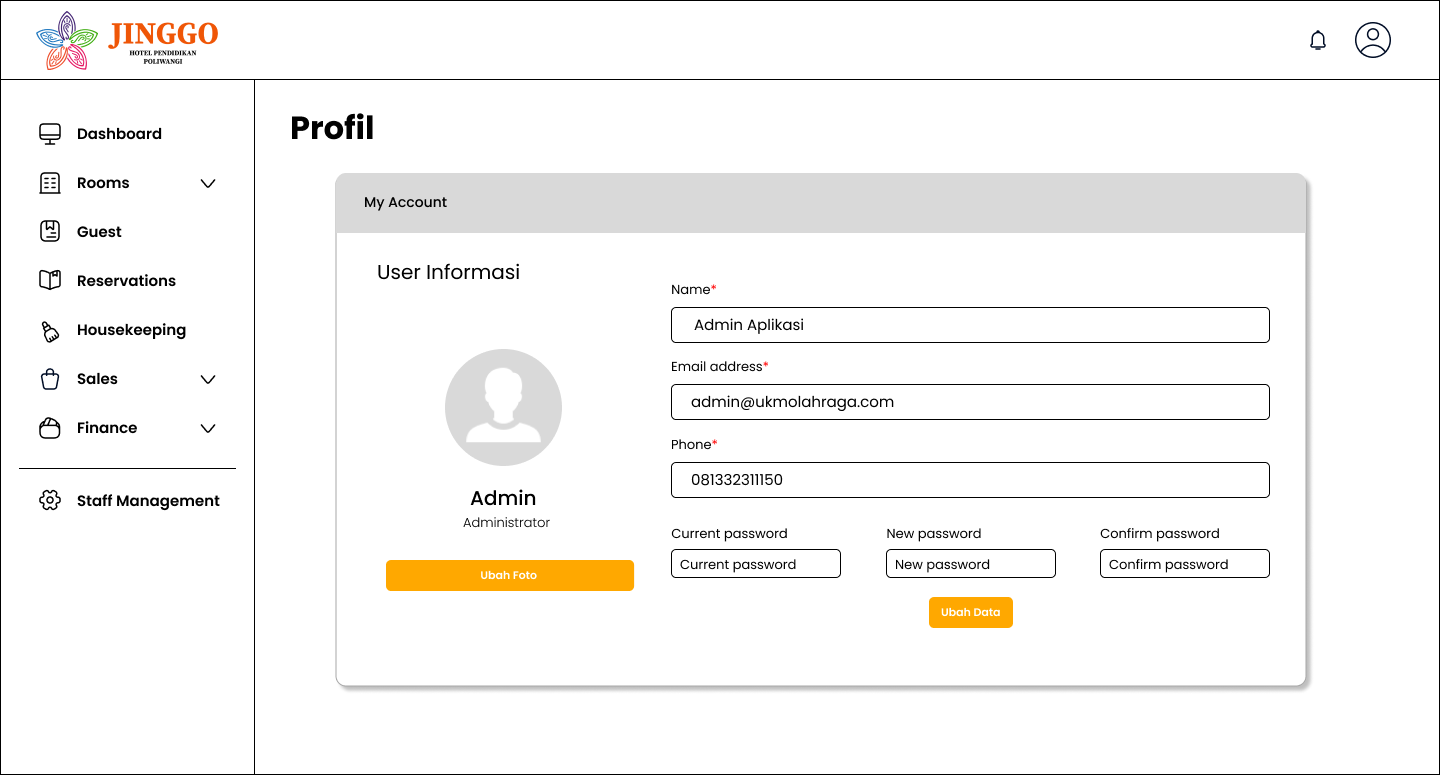
Task: Click the Current password label
Action: (729, 534)
